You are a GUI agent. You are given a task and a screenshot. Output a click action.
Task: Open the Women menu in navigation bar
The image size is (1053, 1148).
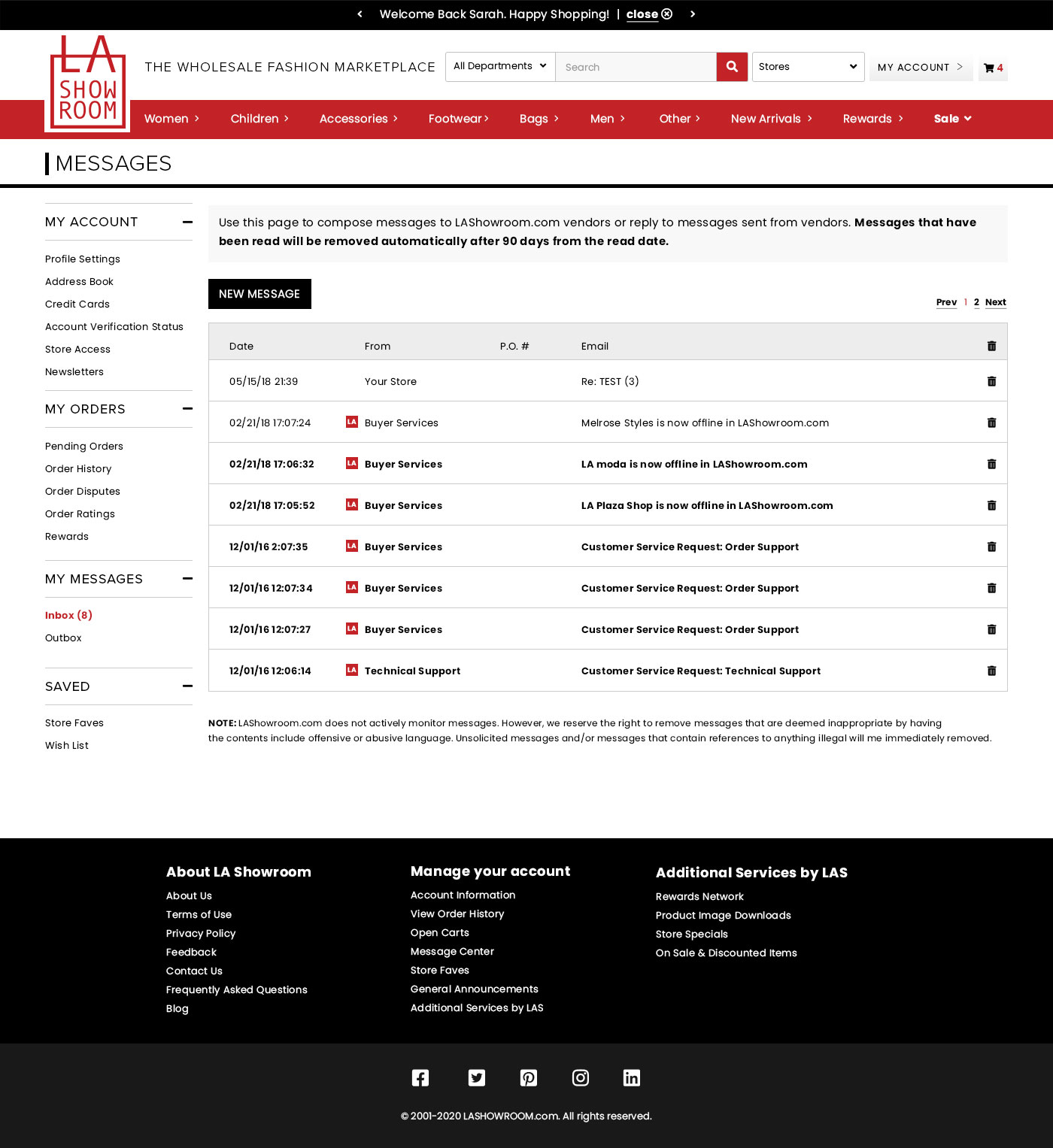[x=171, y=119]
